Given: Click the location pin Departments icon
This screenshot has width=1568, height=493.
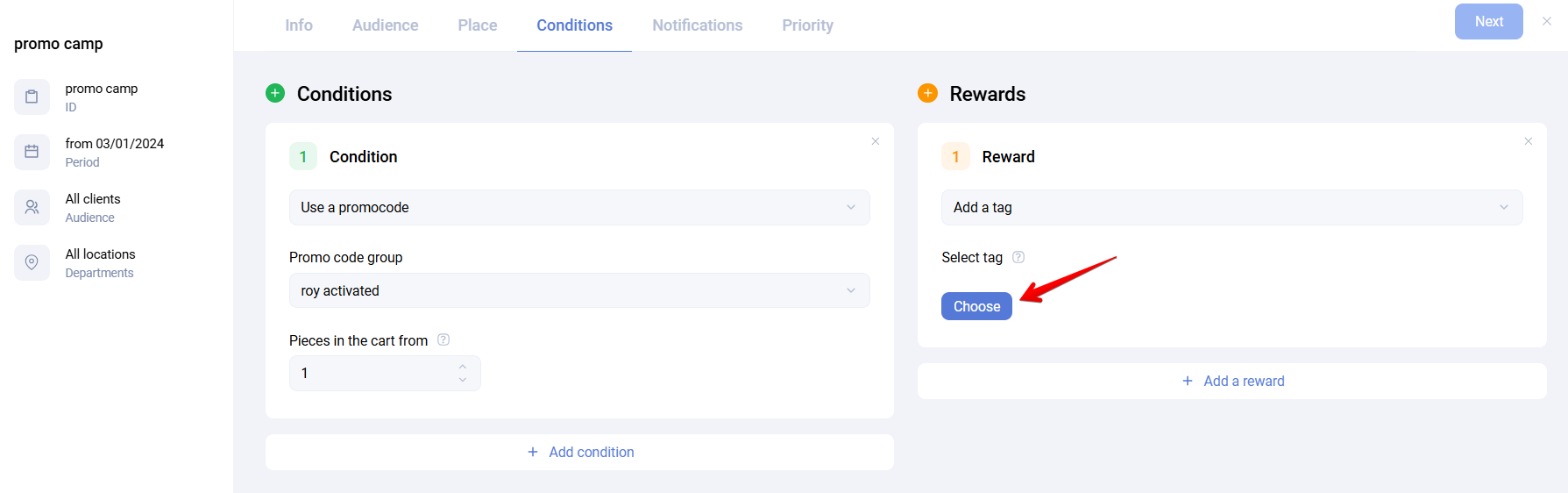Looking at the screenshot, I should [32, 262].
